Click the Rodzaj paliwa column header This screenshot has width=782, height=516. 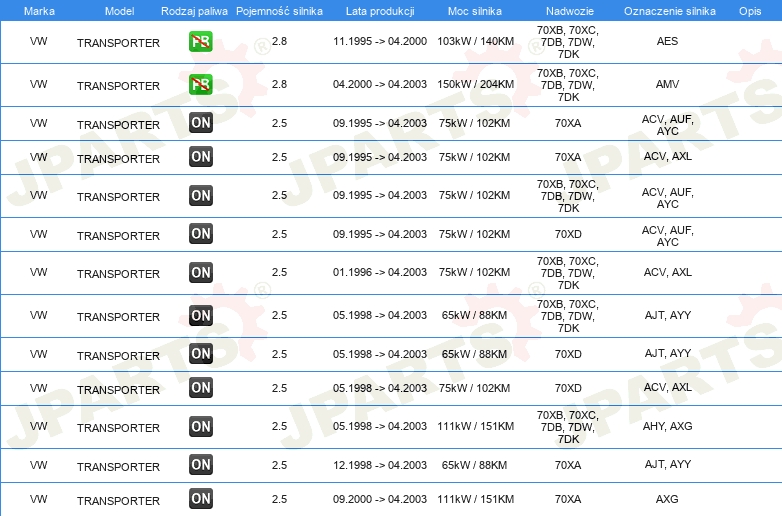pos(194,11)
